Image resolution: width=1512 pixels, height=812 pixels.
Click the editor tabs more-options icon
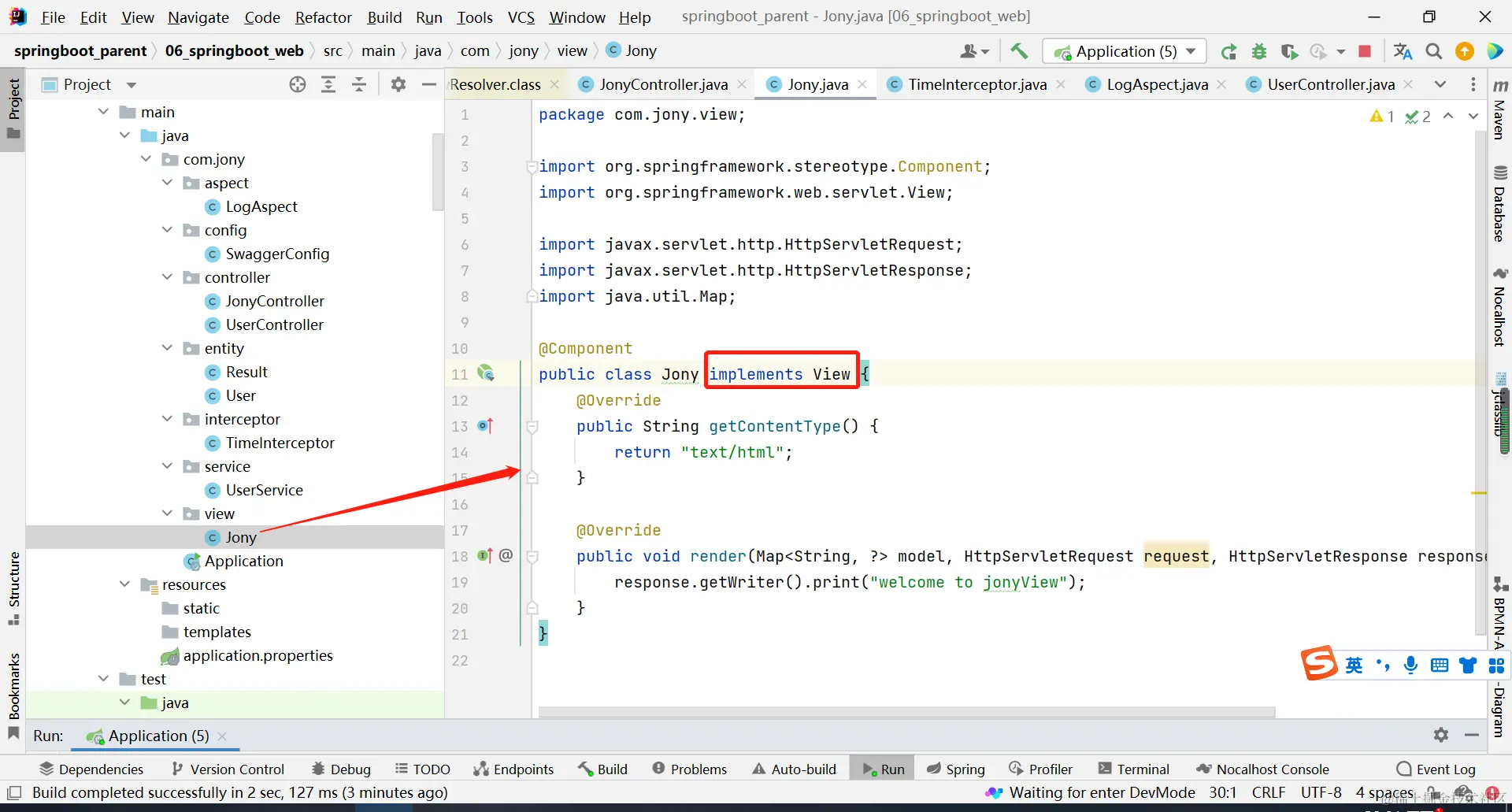pos(1473,84)
